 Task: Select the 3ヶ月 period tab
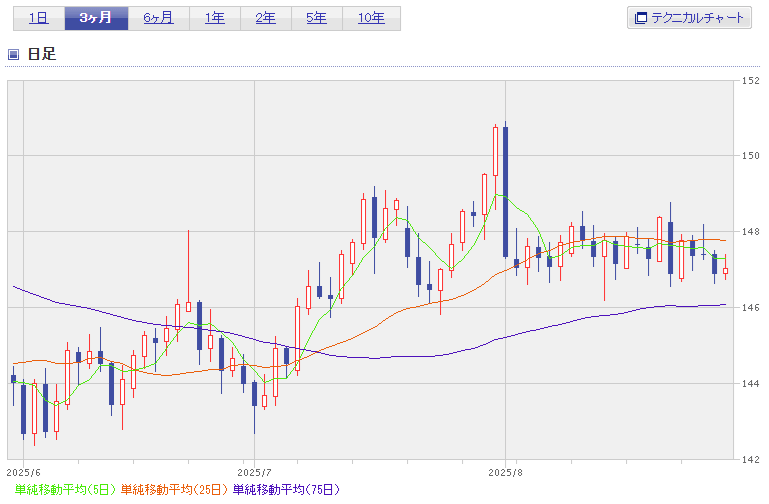(x=96, y=18)
